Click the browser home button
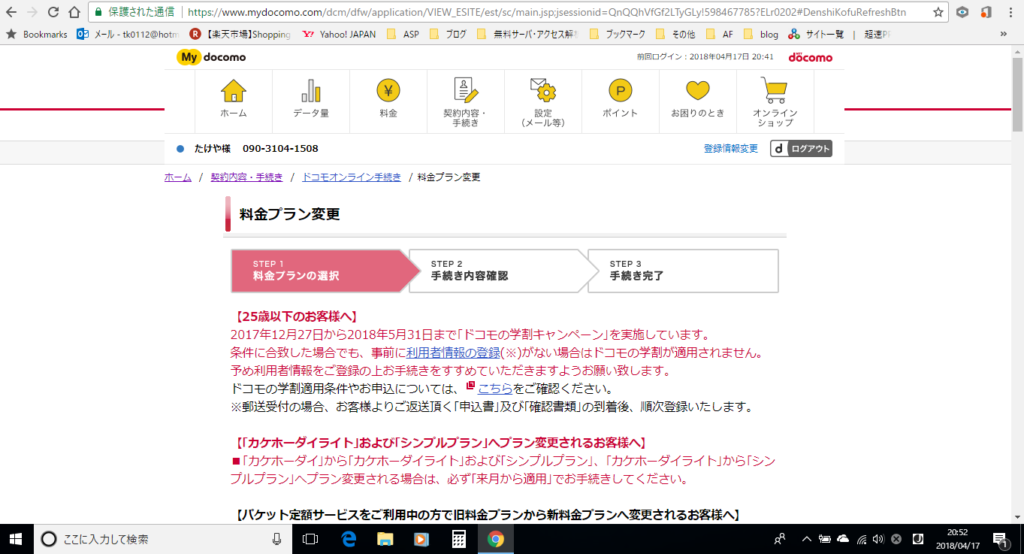1024x554 pixels. pos(74,12)
